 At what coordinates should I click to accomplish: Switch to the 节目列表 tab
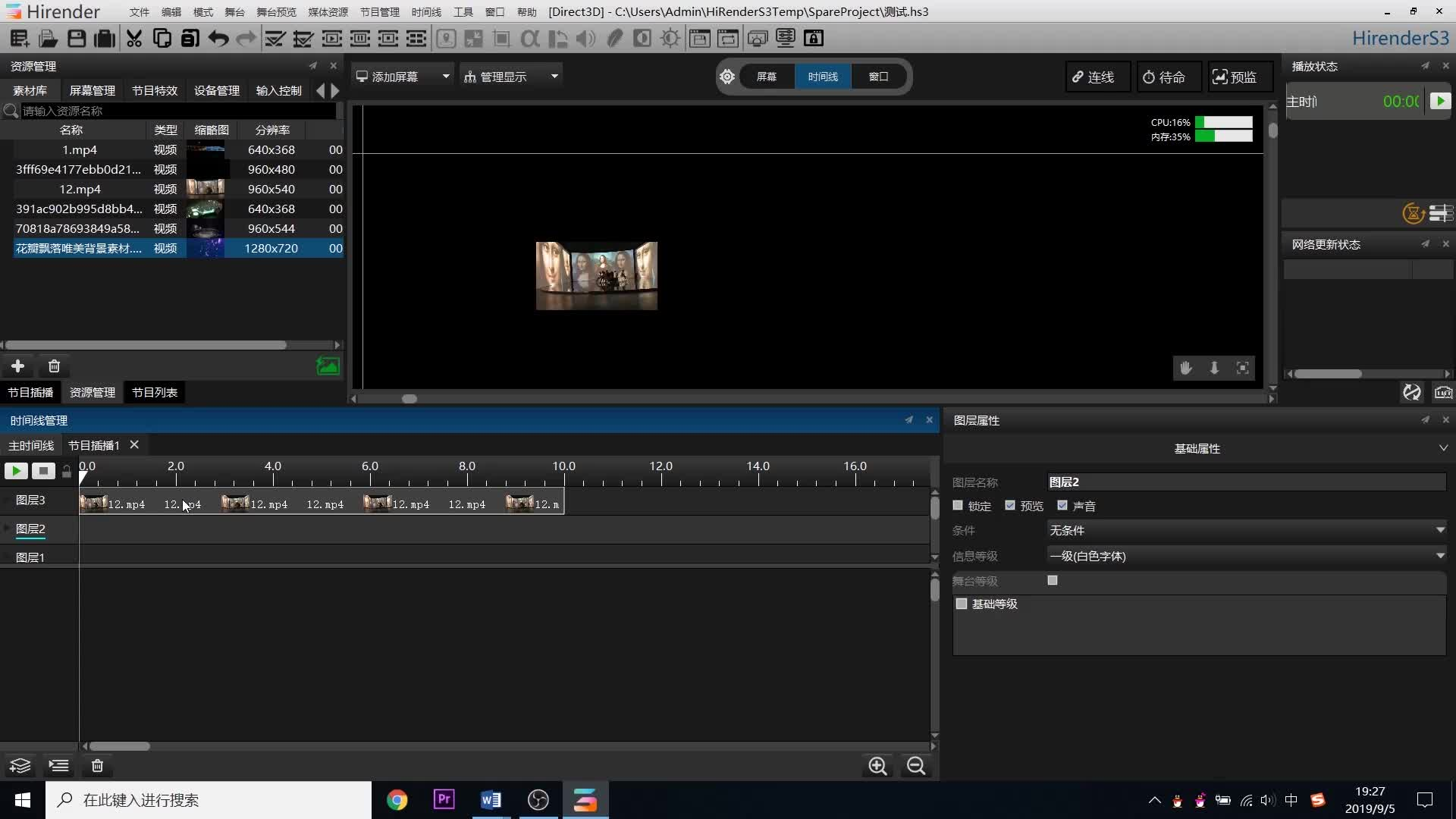155,392
